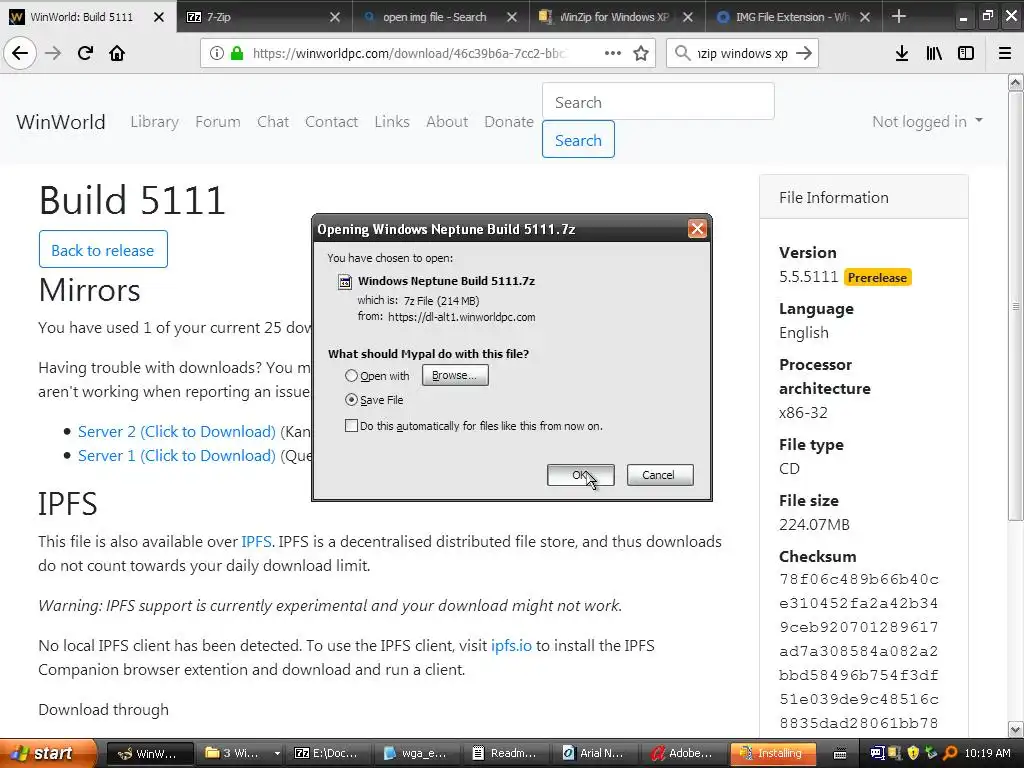Click the browser search box with zip windows xp
This screenshot has height=768, width=1024.
coord(743,53)
